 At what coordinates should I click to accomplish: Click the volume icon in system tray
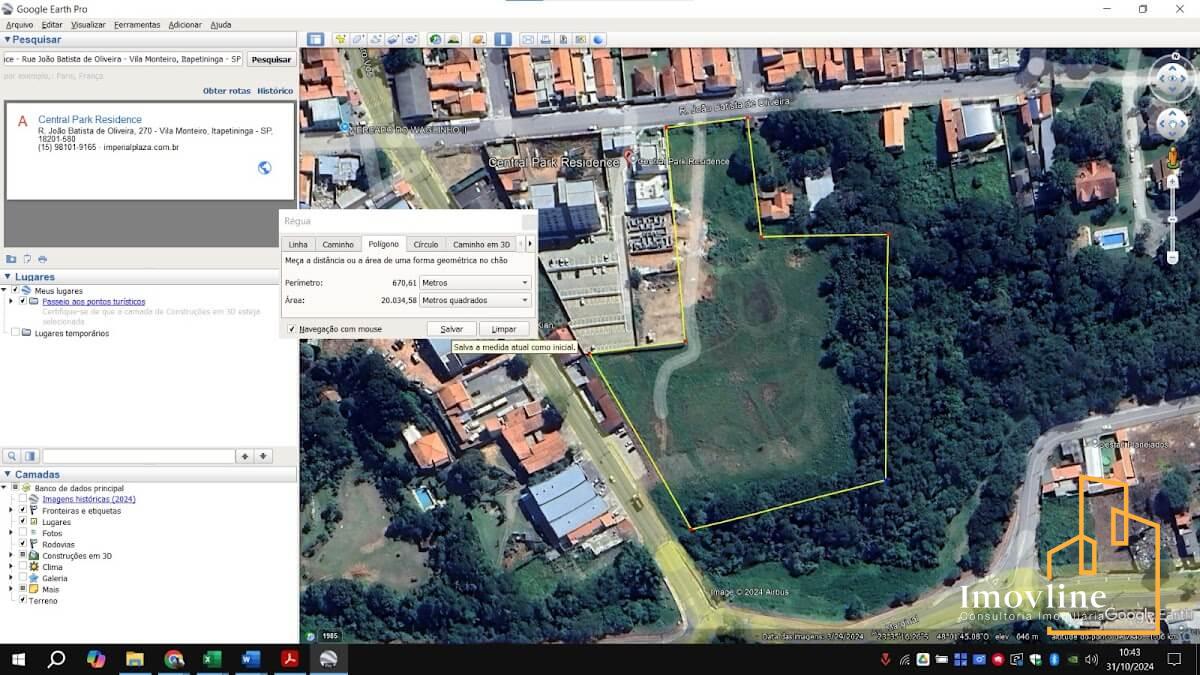tap(1091, 659)
